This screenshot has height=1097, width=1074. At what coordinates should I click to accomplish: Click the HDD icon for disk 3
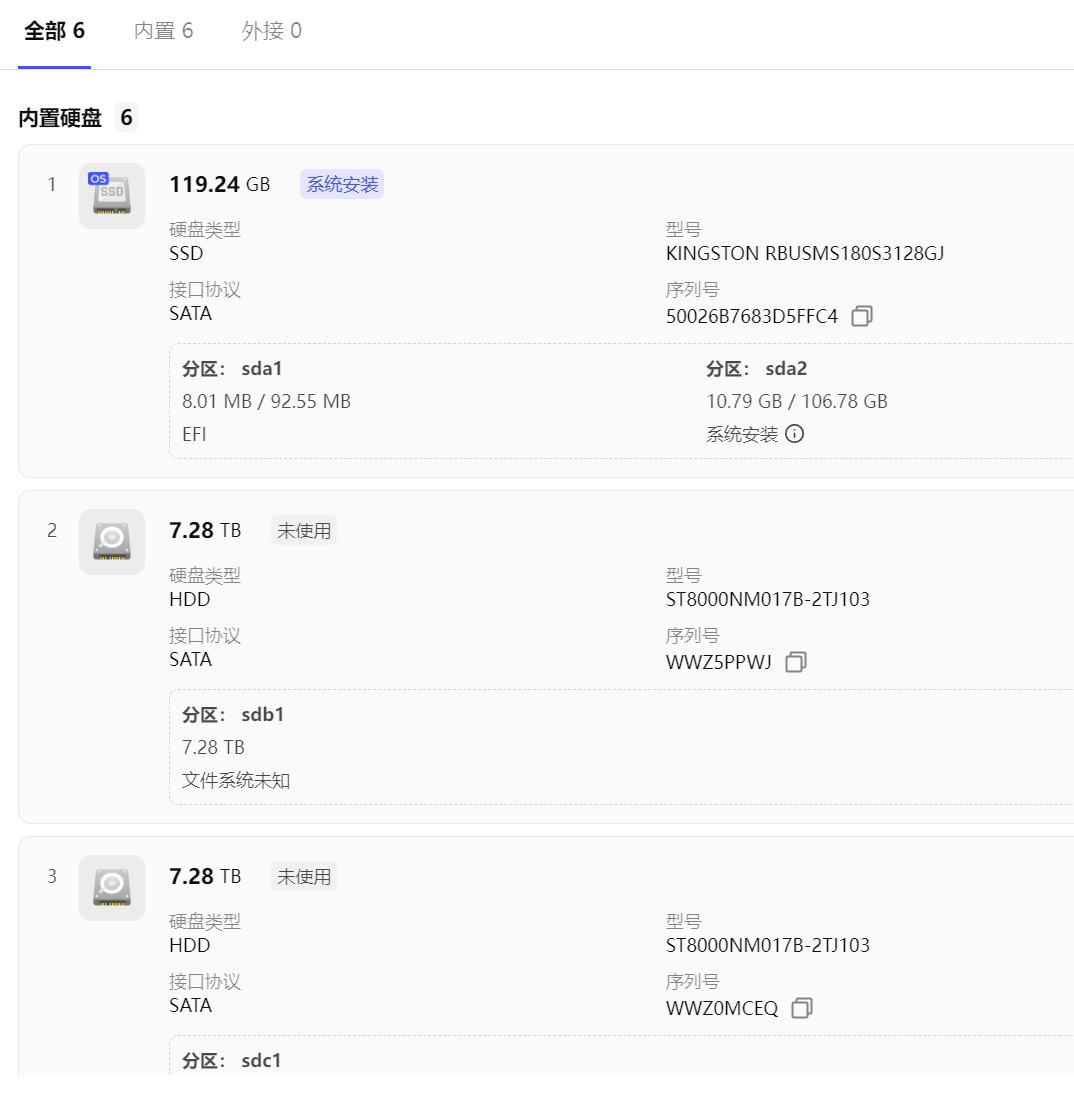pos(112,888)
